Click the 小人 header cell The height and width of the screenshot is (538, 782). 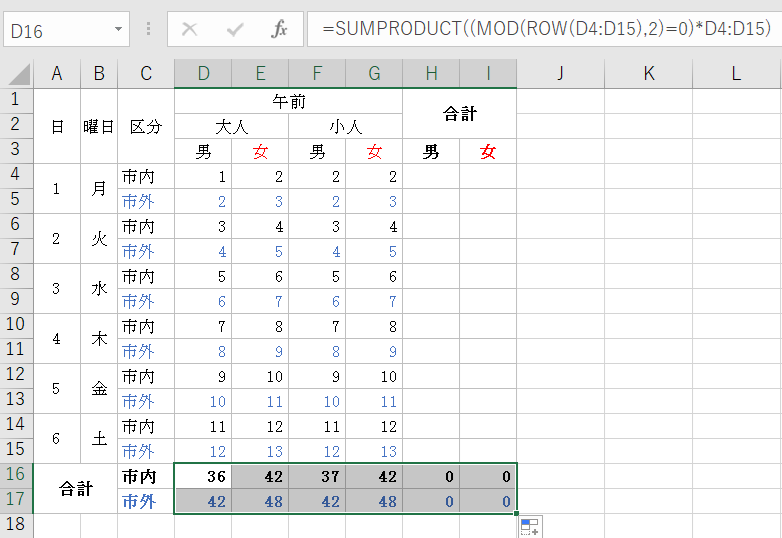[346, 126]
